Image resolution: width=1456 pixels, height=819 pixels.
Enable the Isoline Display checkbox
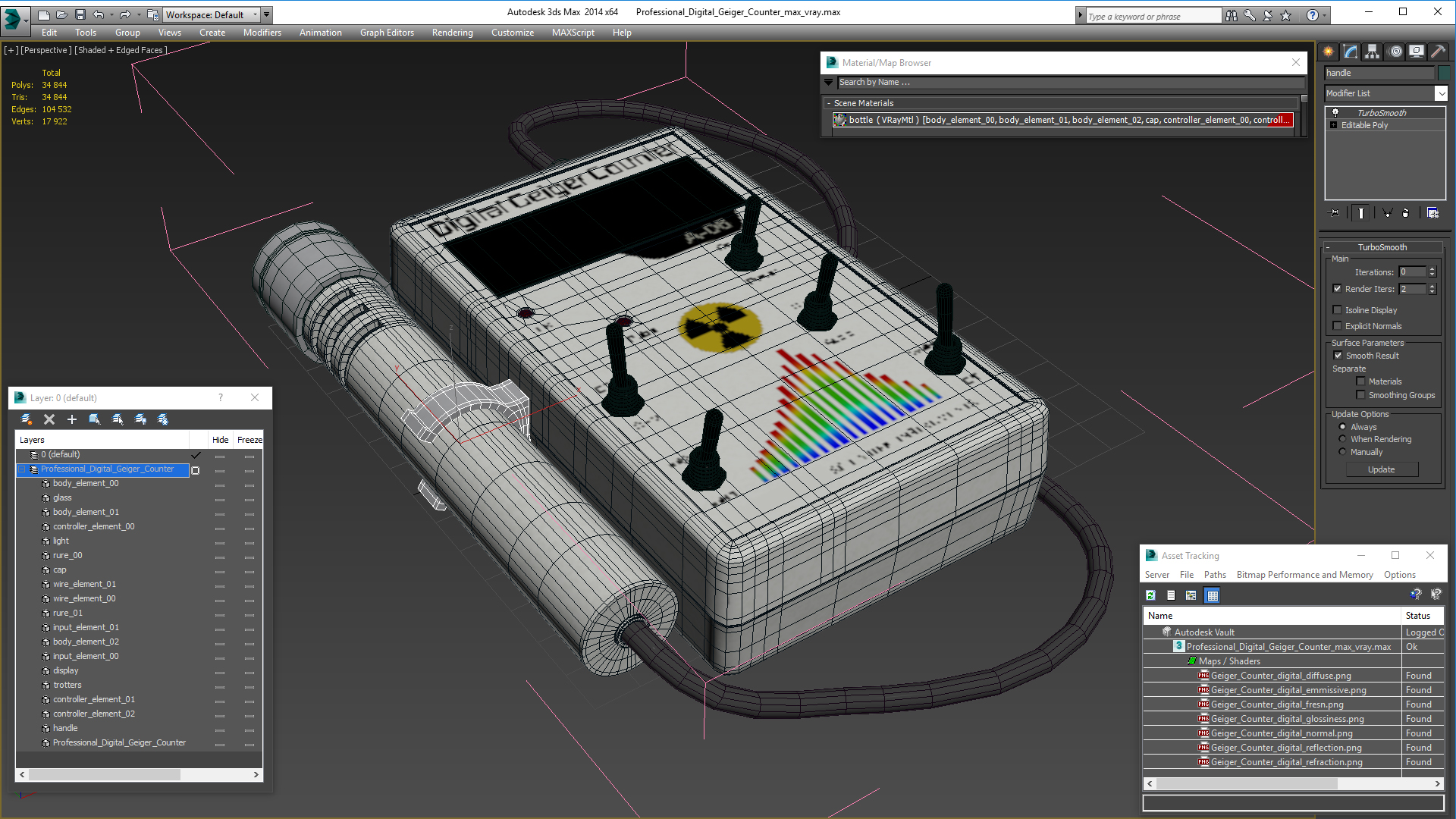pyautogui.click(x=1338, y=309)
